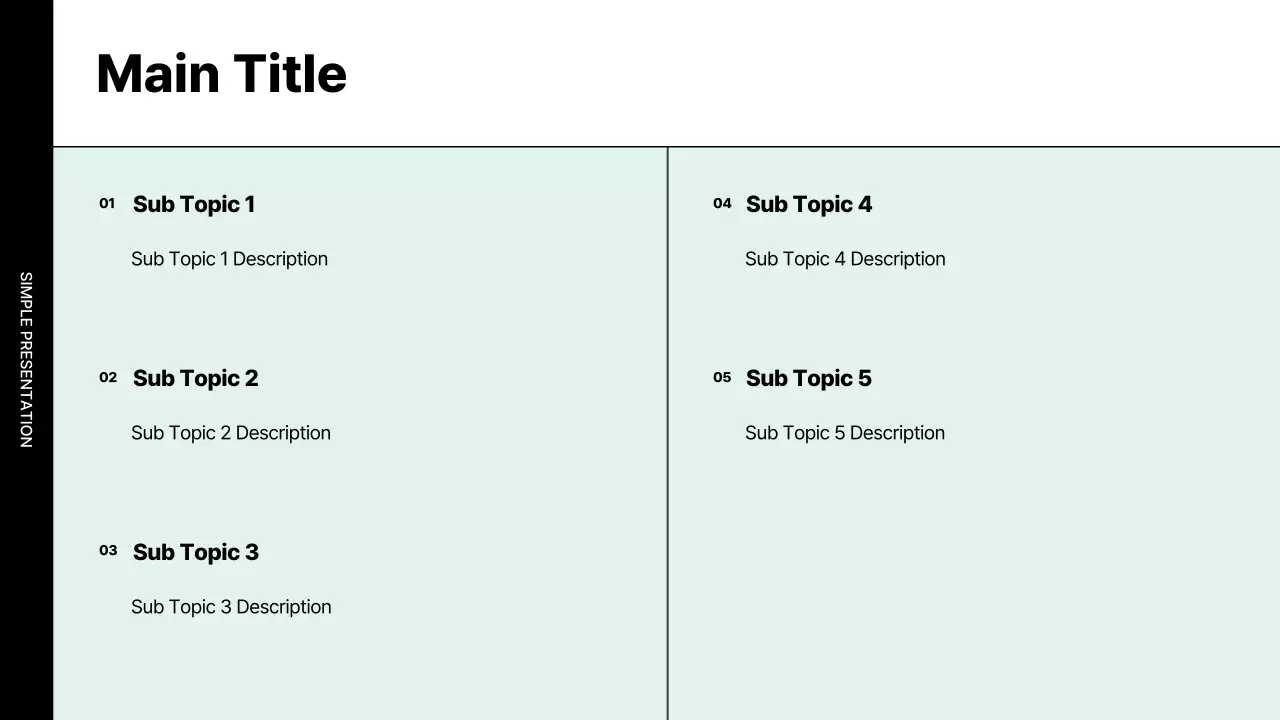
Task: Select the Sub Topic 1 heading
Action: [194, 204]
